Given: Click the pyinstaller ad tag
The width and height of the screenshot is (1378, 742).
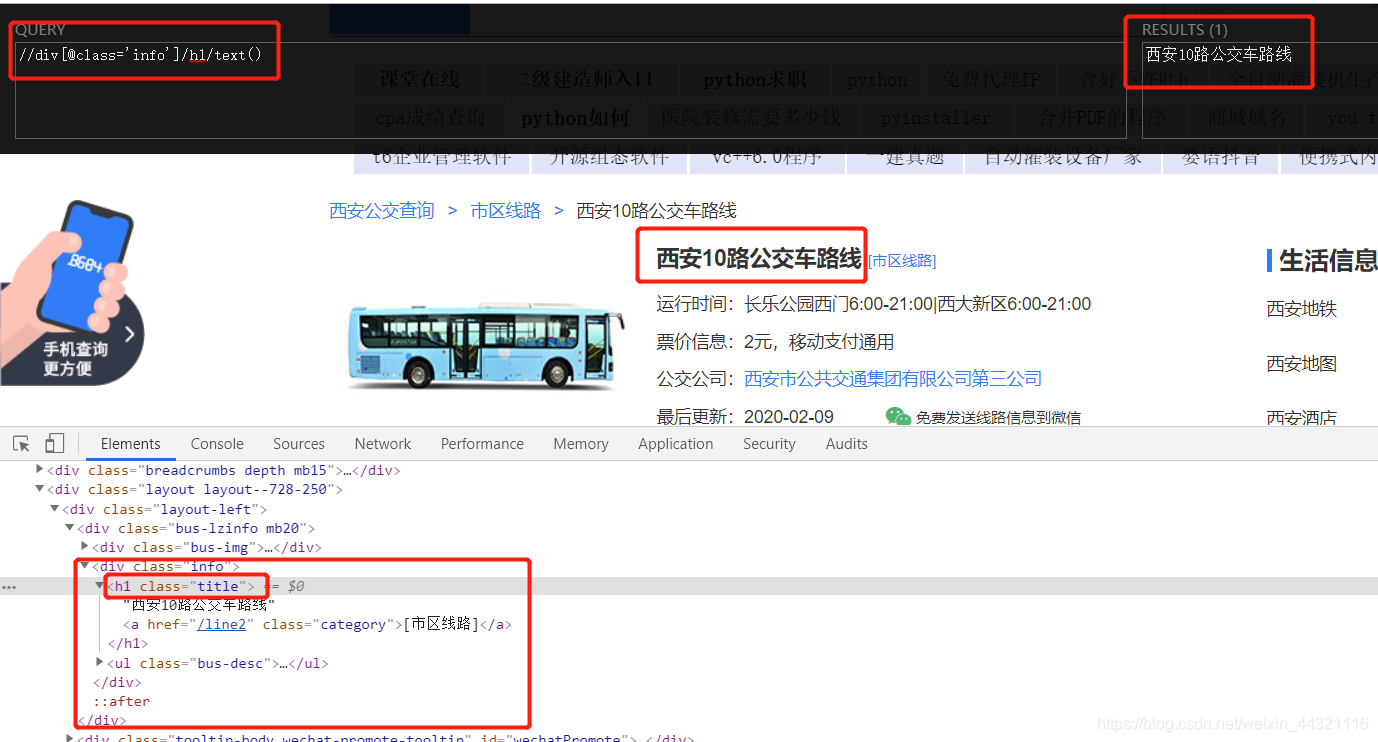Looking at the screenshot, I should click(x=935, y=118).
